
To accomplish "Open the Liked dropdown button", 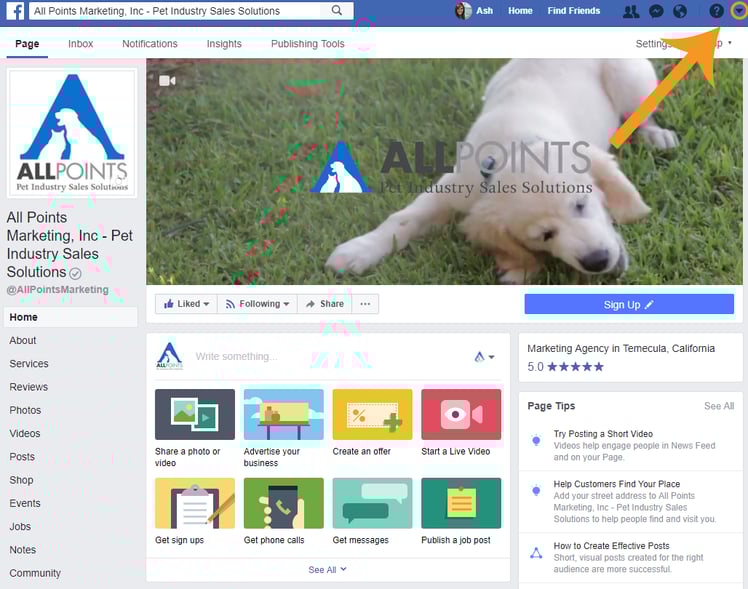I will point(187,304).
